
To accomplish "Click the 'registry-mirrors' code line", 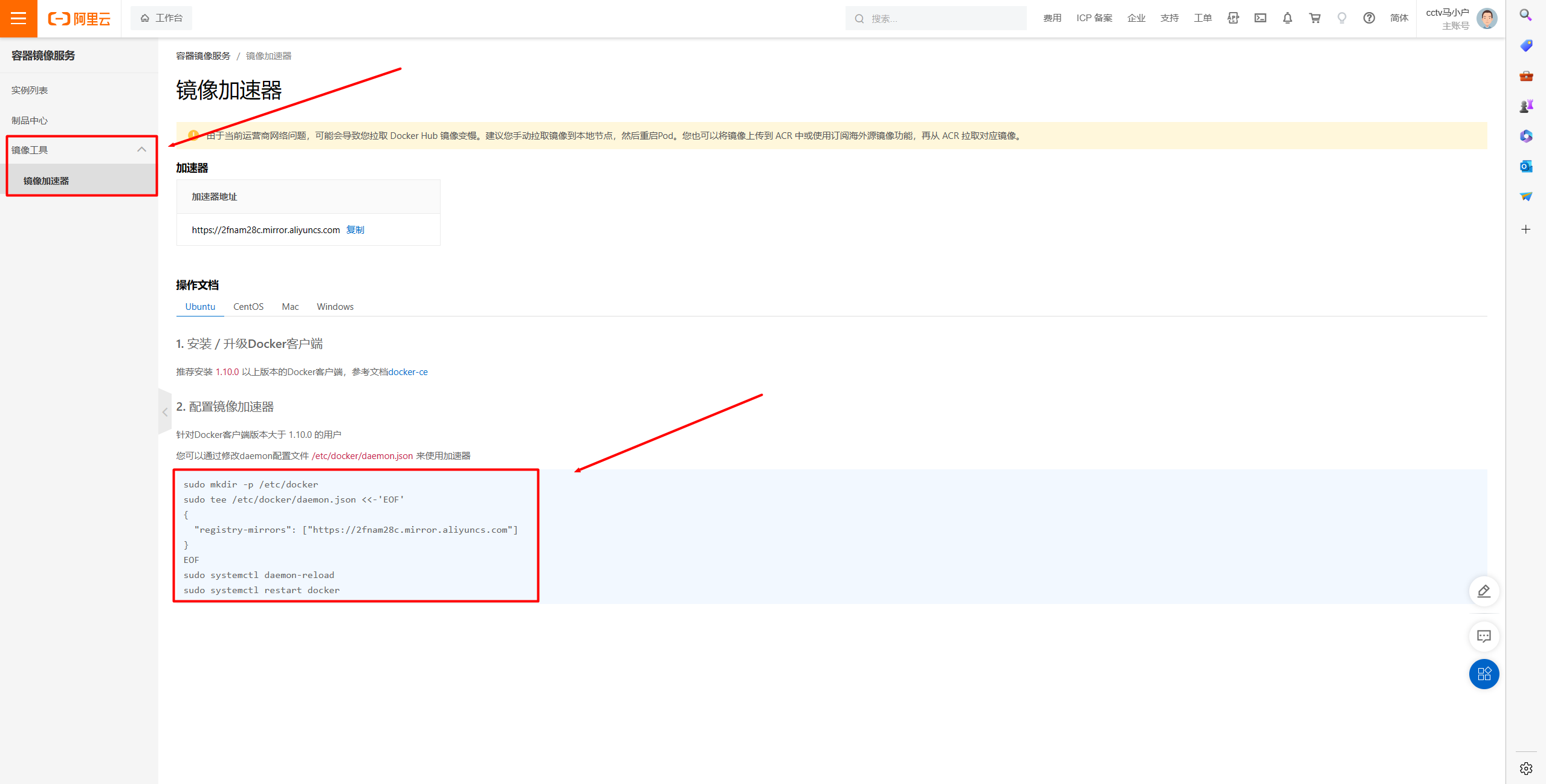I will pyautogui.click(x=356, y=530).
